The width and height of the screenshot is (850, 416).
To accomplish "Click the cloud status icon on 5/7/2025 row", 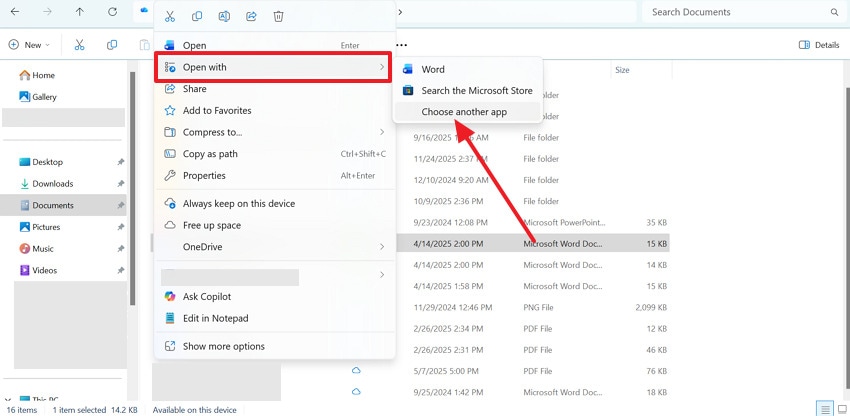I will (x=356, y=371).
